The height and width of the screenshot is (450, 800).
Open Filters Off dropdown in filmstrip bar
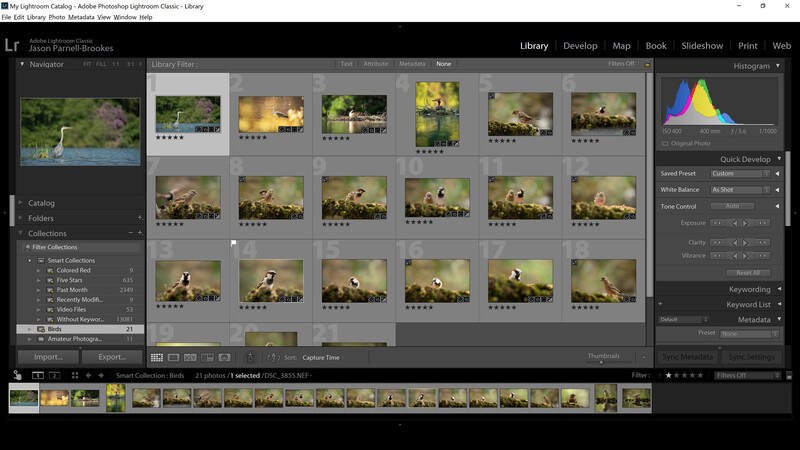tap(747, 376)
